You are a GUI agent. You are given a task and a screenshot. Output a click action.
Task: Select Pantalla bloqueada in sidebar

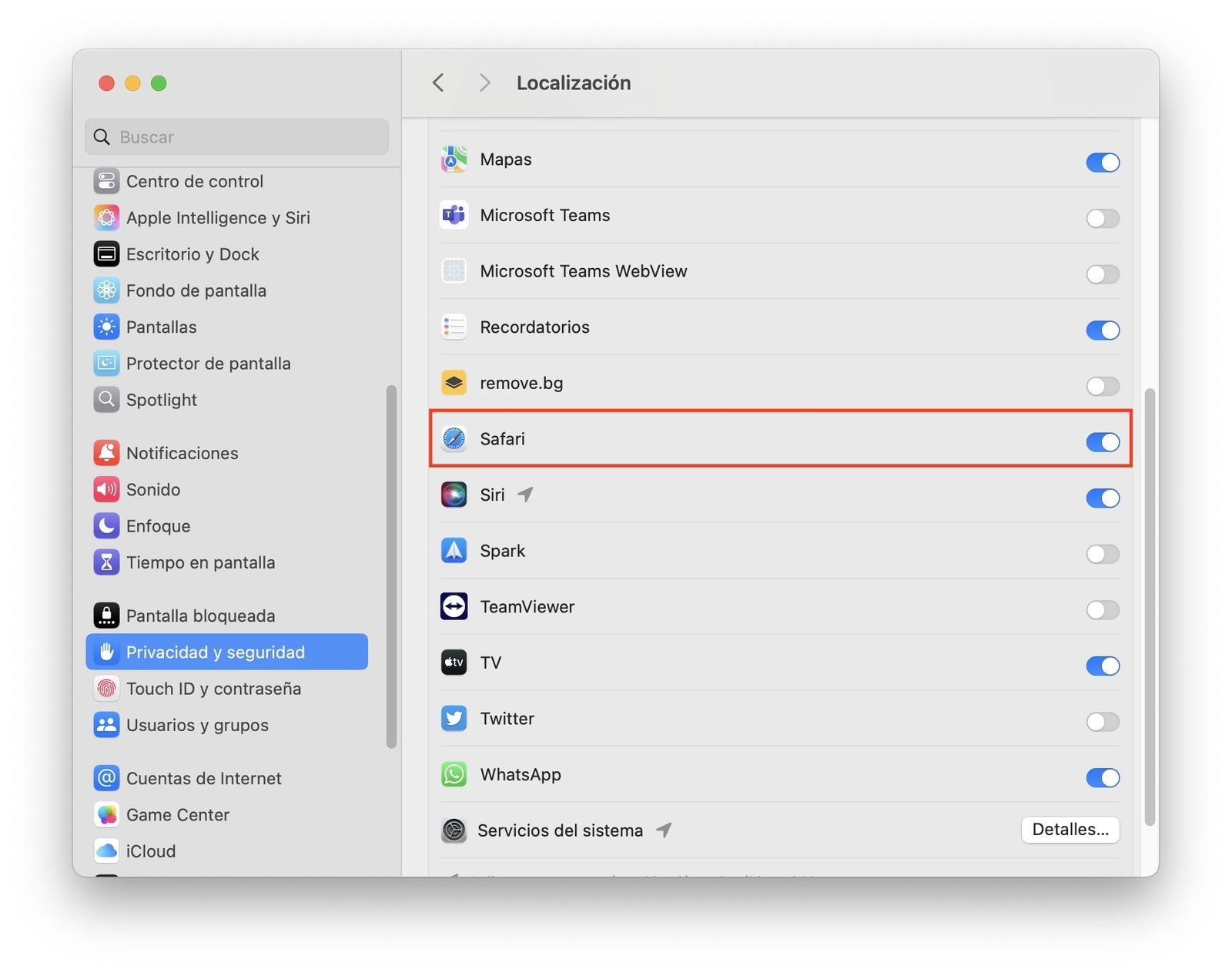(227, 616)
